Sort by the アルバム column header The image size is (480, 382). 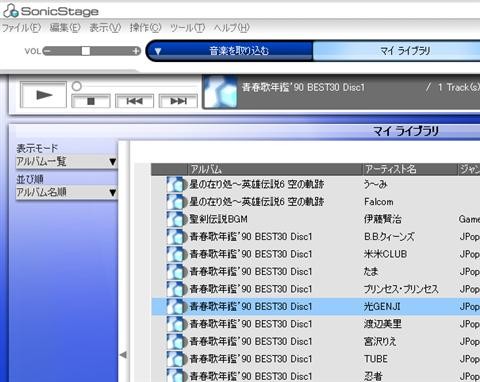click(274, 169)
